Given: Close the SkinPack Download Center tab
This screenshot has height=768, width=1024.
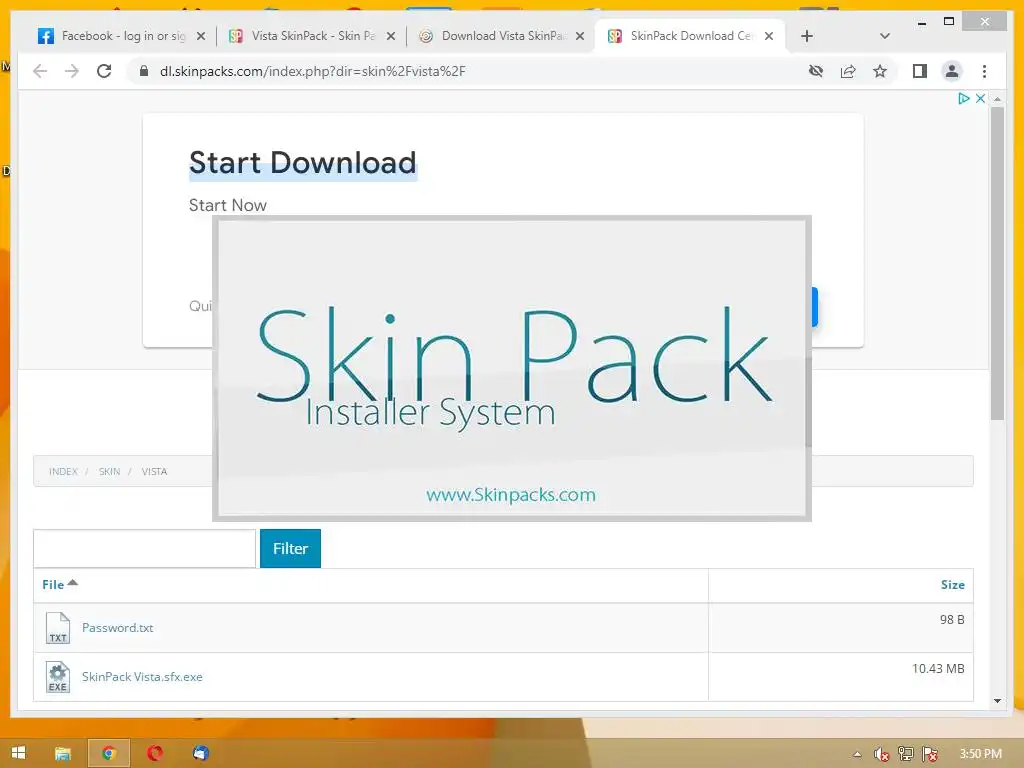Looking at the screenshot, I should [x=769, y=36].
